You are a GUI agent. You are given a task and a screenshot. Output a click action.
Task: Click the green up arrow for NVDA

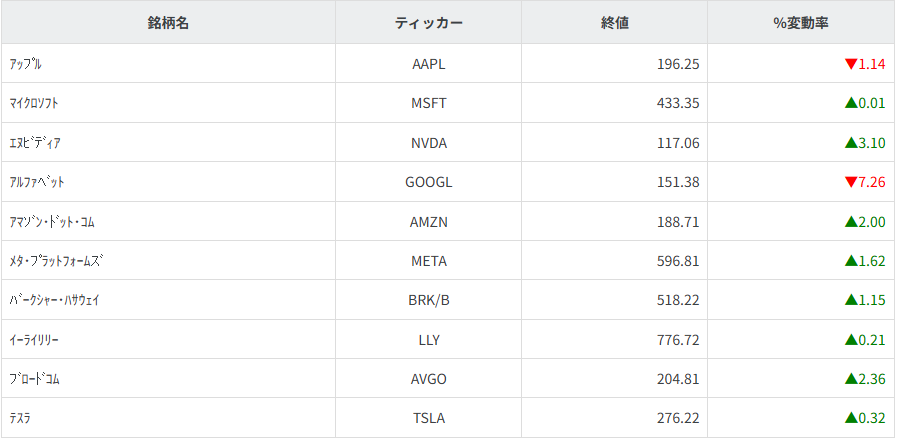pos(851,142)
